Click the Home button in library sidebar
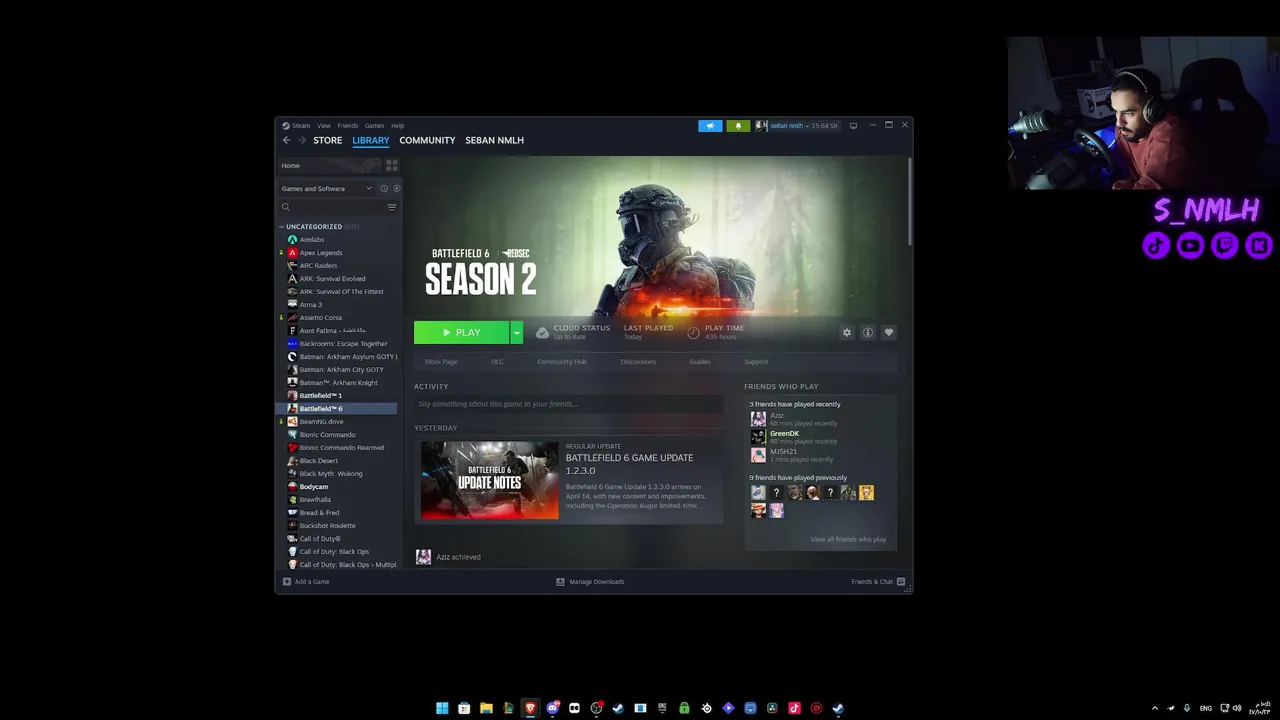 pyautogui.click(x=329, y=165)
